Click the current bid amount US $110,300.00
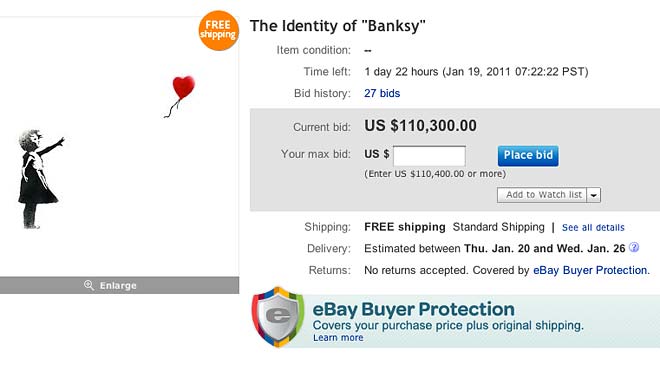 pyautogui.click(x=420, y=125)
